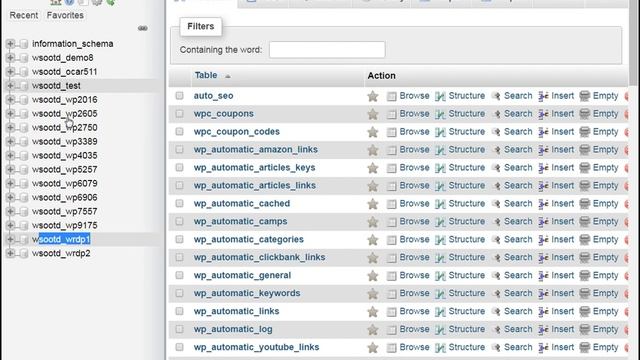Star the wpc_coupon_codes table
Image resolution: width=640 pixels, height=360 pixels.
pos(372,132)
